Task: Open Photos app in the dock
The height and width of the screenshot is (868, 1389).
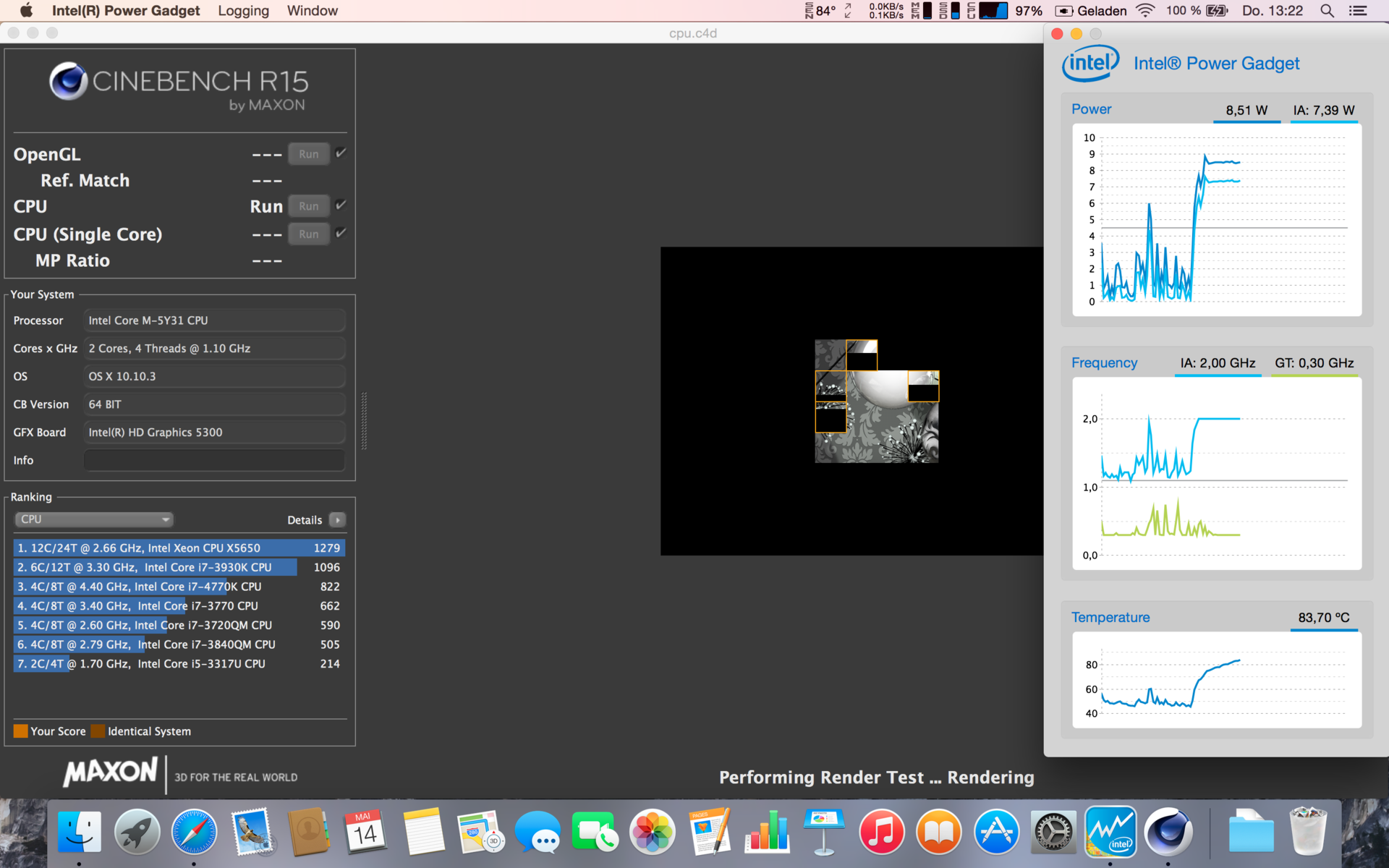Action: (x=652, y=832)
